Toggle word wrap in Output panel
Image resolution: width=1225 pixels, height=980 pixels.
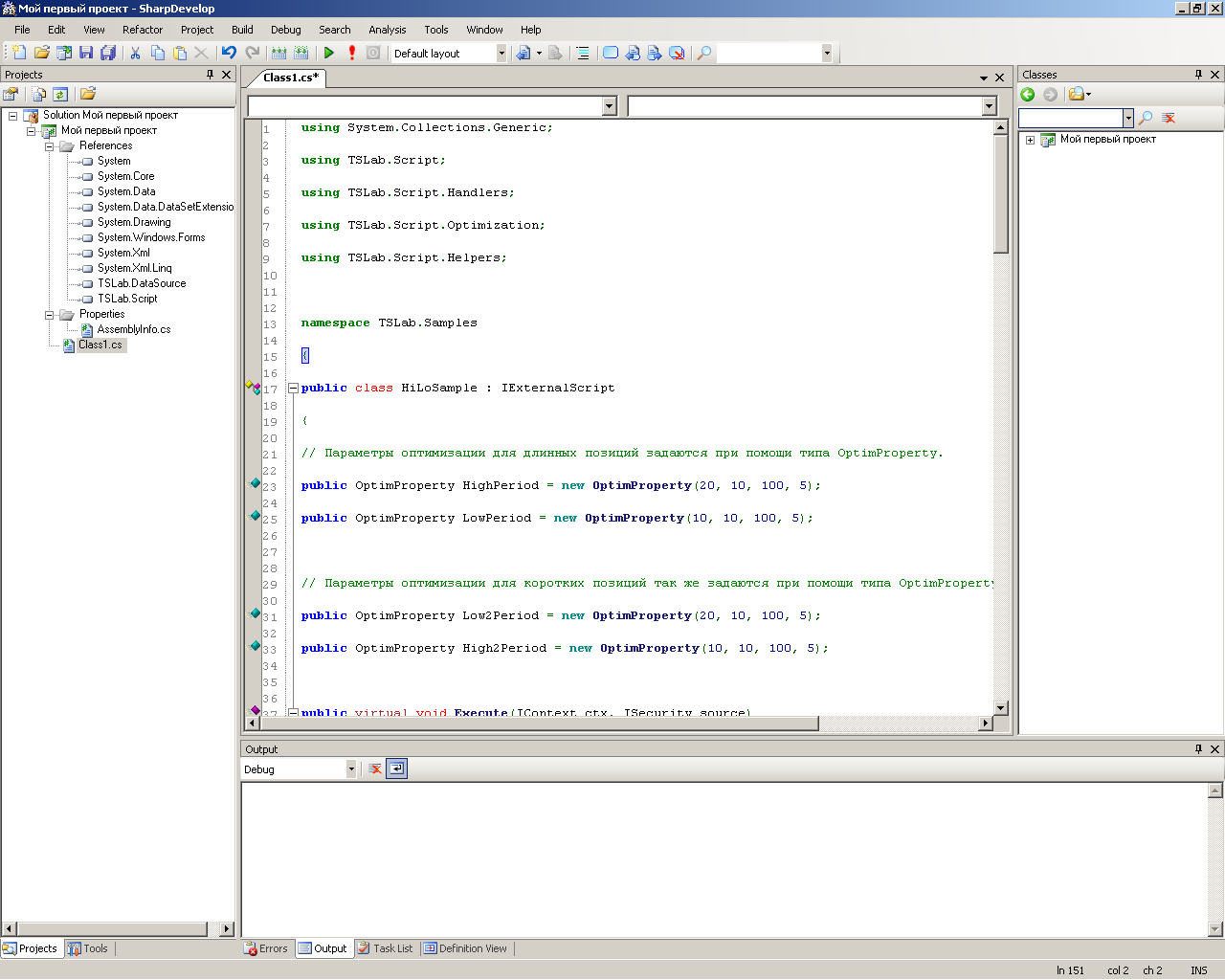(396, 768)
